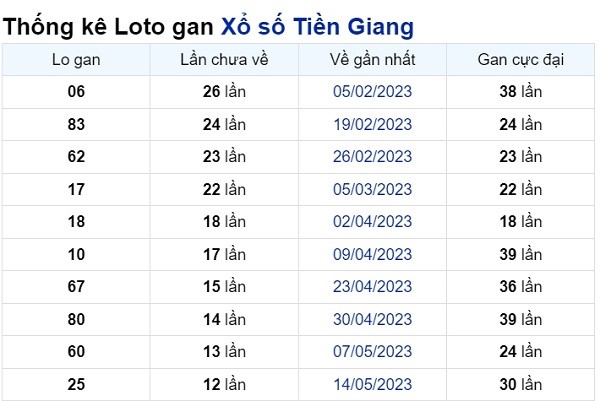600x401 pixels.
Task: Select loto number 06 cell
Action: tap(76, 92)
